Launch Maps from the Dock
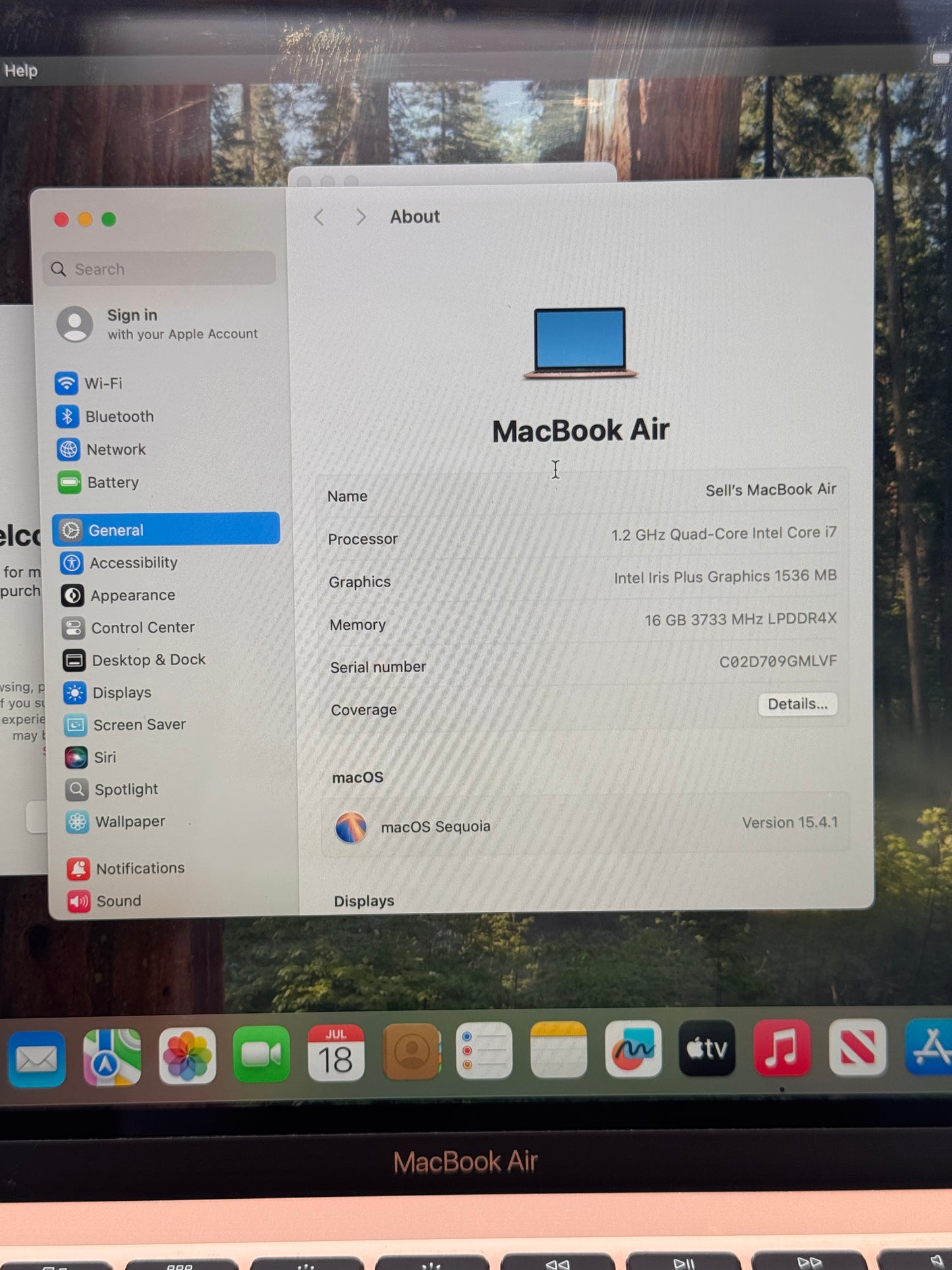This screenshot has width=952, height=1270. tap(112, 1056)
